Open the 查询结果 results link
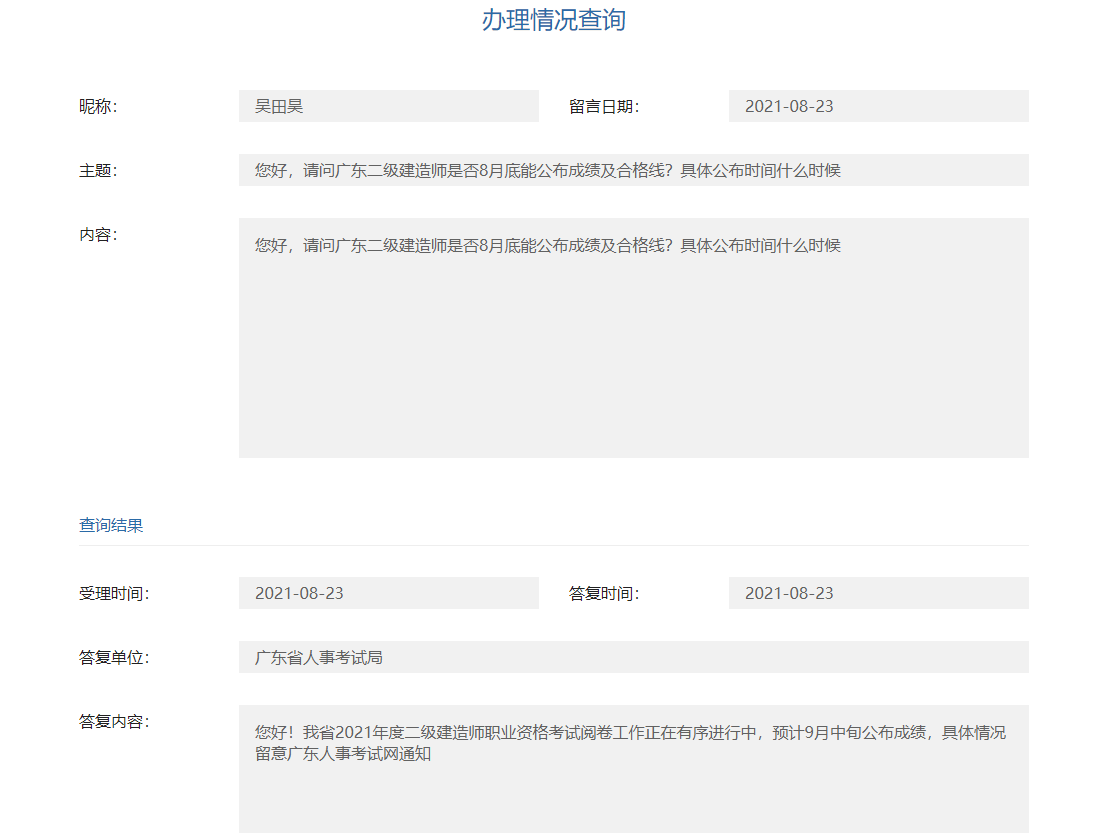1109x833 pixels. coord(107,524)
